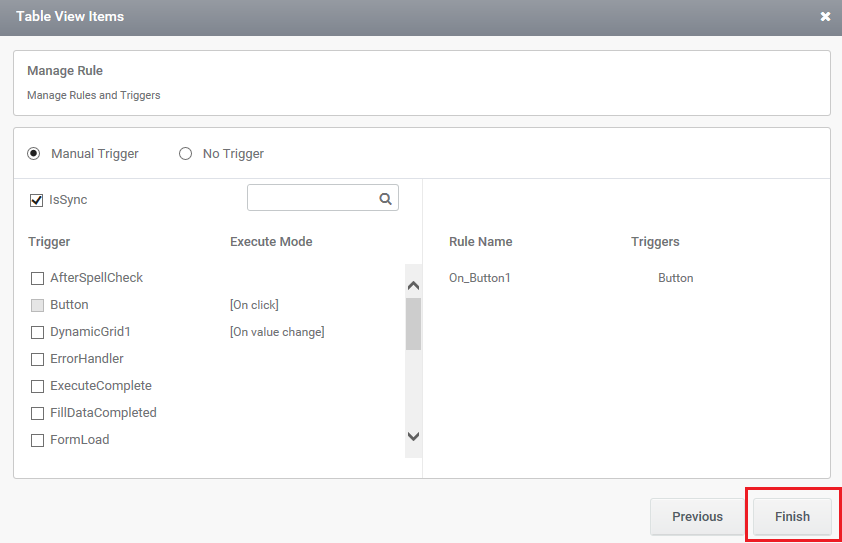Click the trigger list scroll up arrow
842x543 pixels.
[x=413, y=285]
